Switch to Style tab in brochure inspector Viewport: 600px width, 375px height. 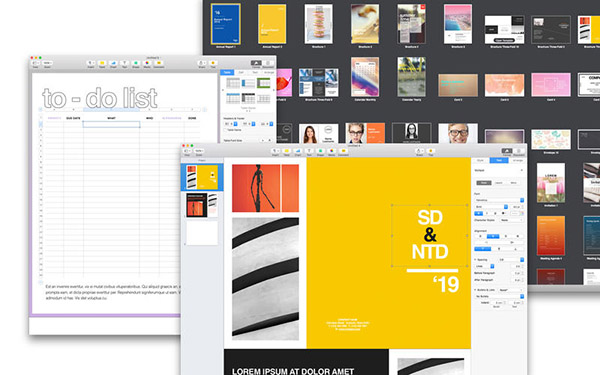click(480, 160)
